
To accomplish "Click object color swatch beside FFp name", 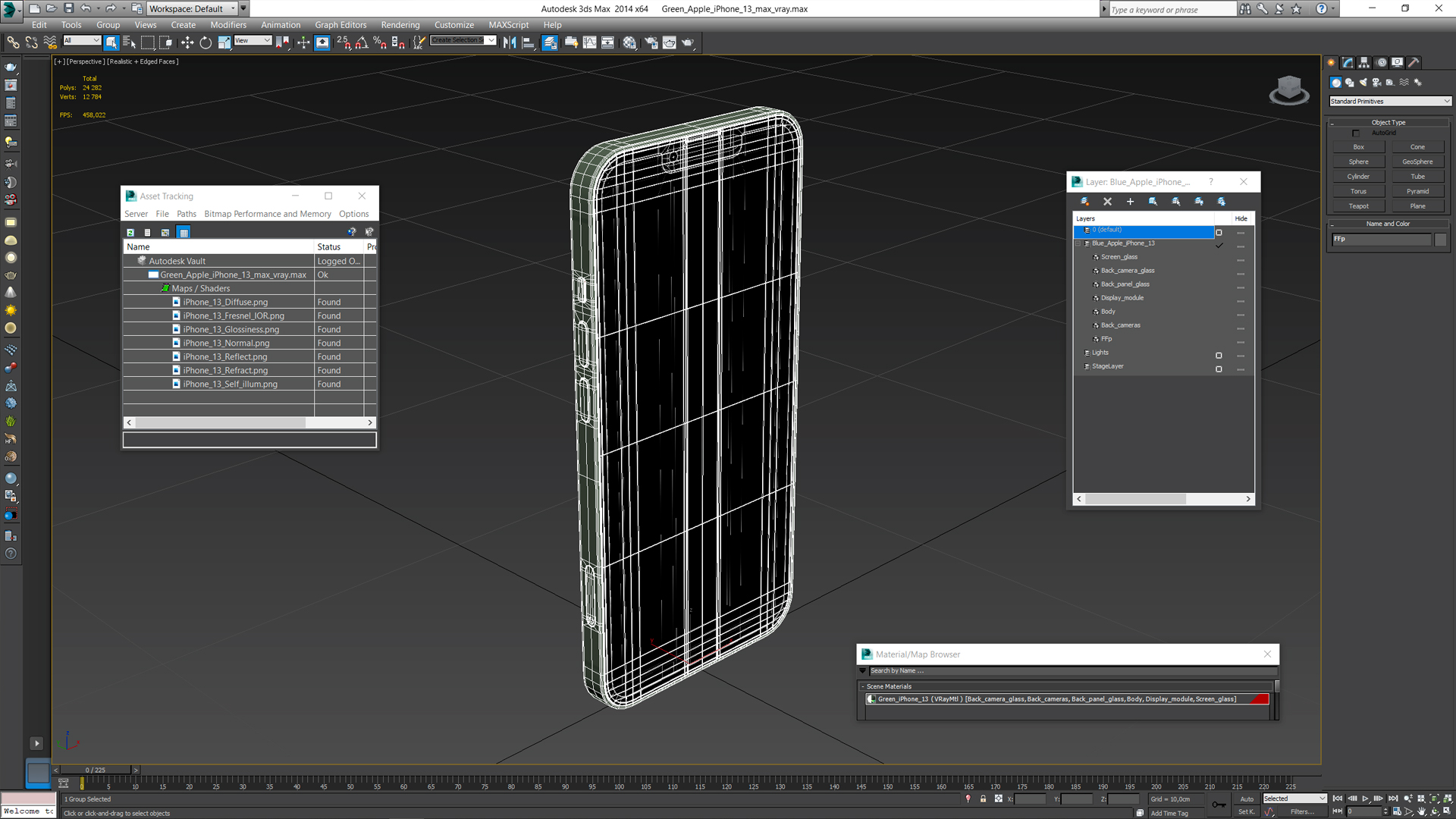I will (1441, 240).
